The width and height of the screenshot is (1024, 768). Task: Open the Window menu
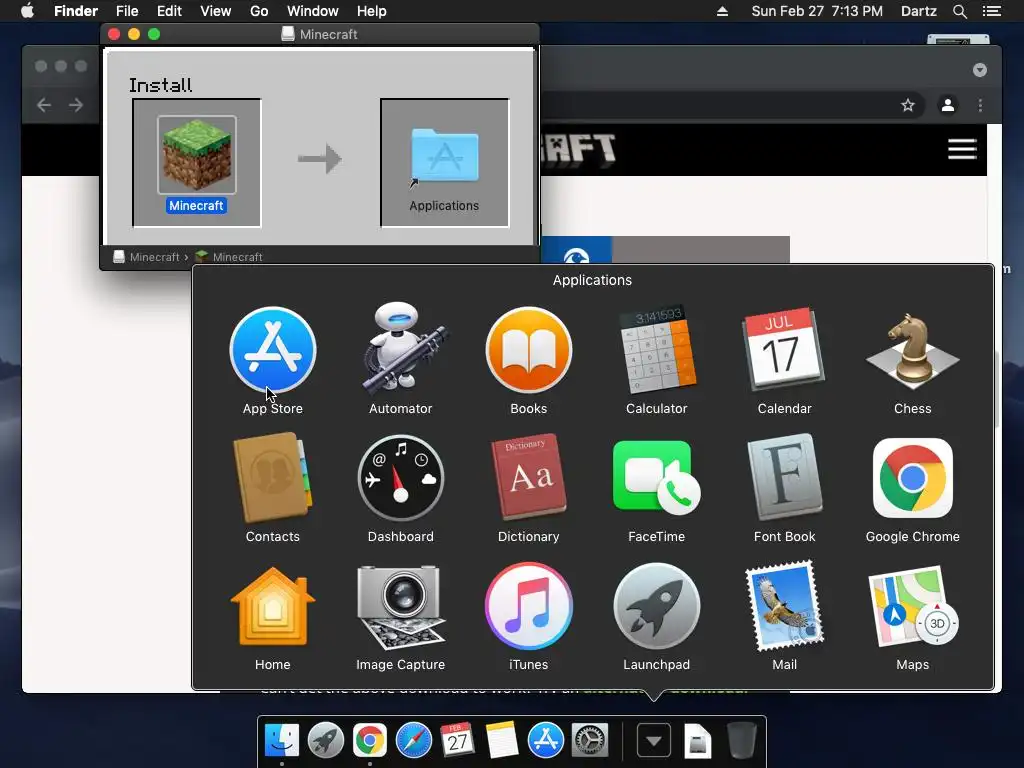tap(313, 11)
